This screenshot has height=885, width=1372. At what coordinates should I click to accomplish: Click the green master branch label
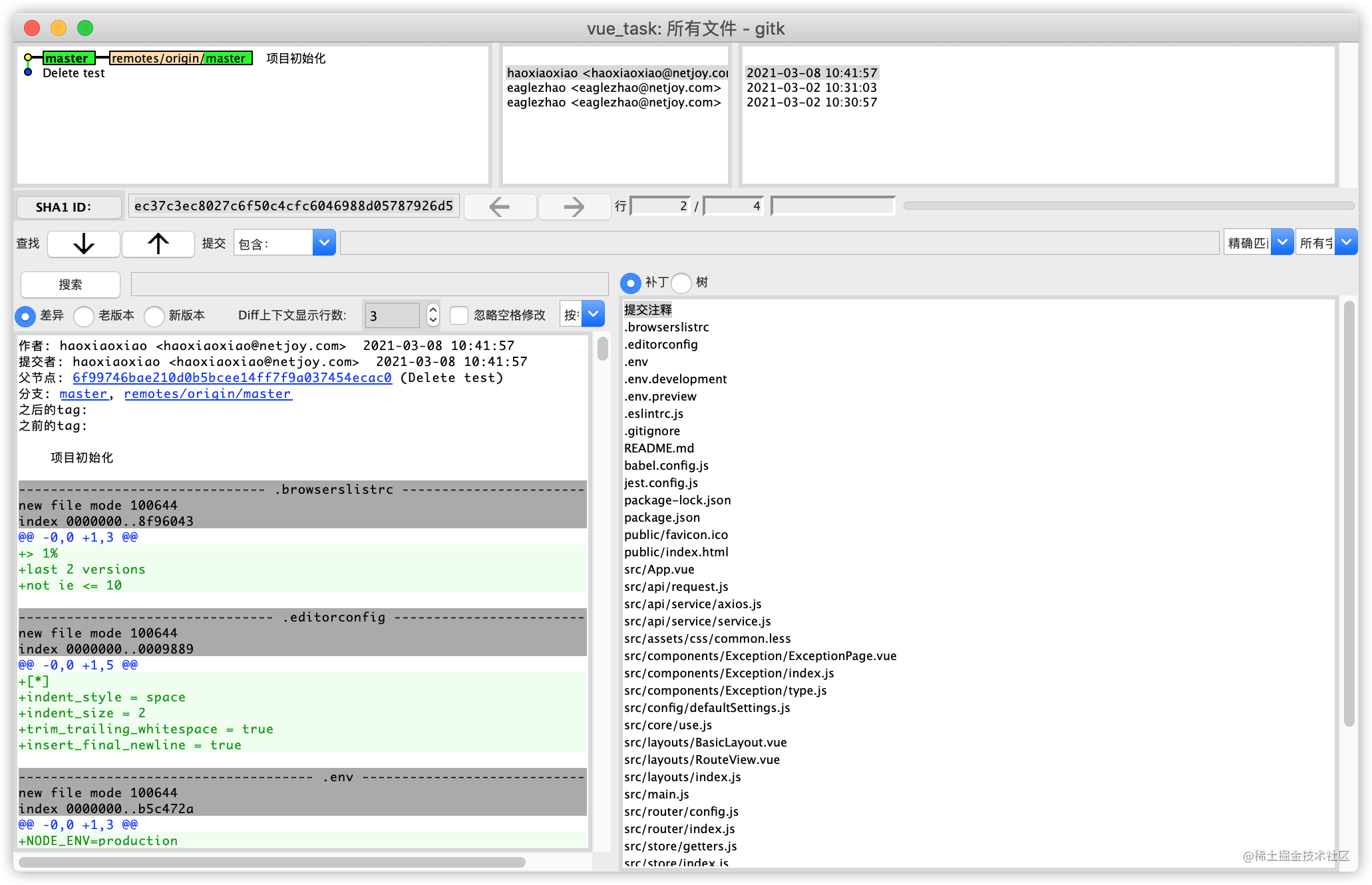(x=68, y=58)
